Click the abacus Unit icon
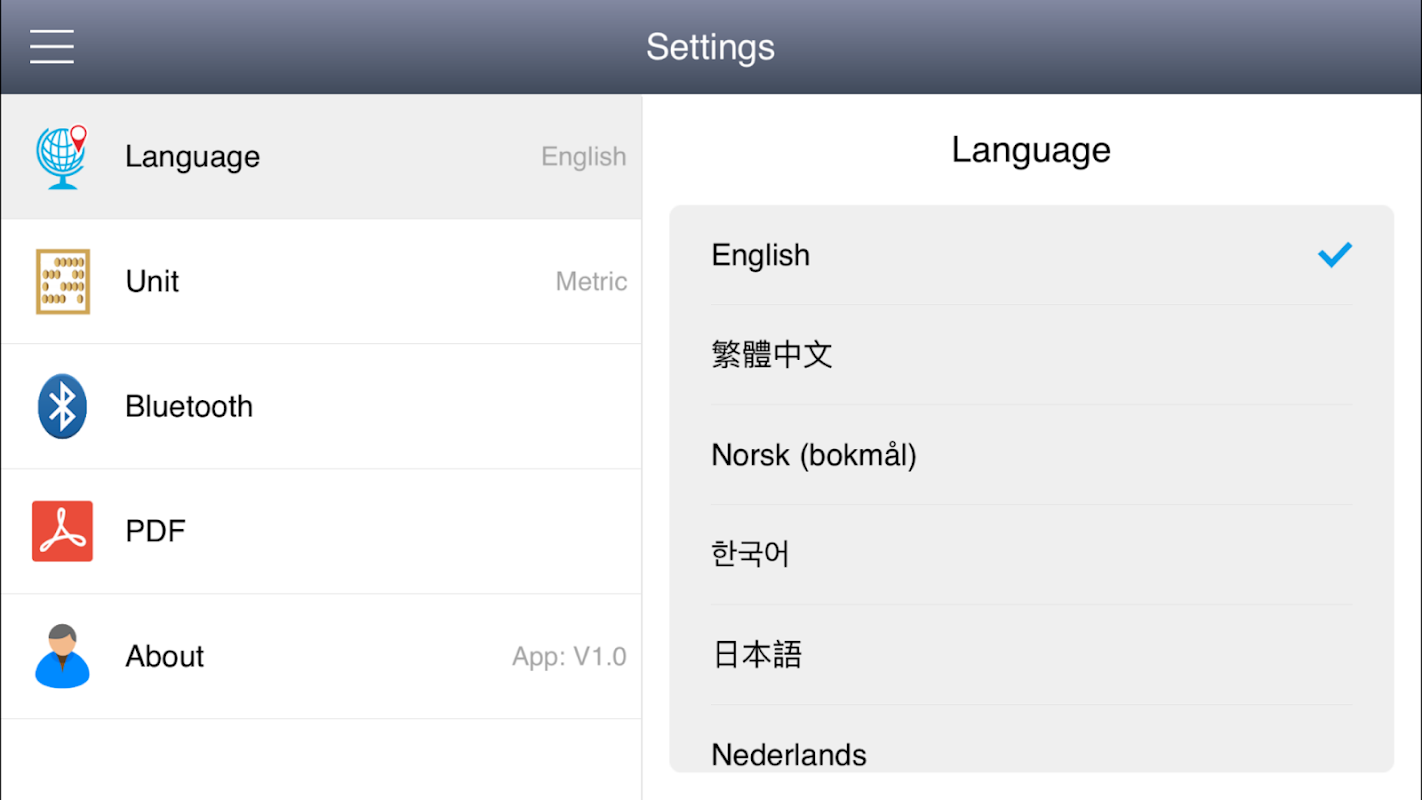The width and height of the screenshot is (1422, 800). coord(63,282)
